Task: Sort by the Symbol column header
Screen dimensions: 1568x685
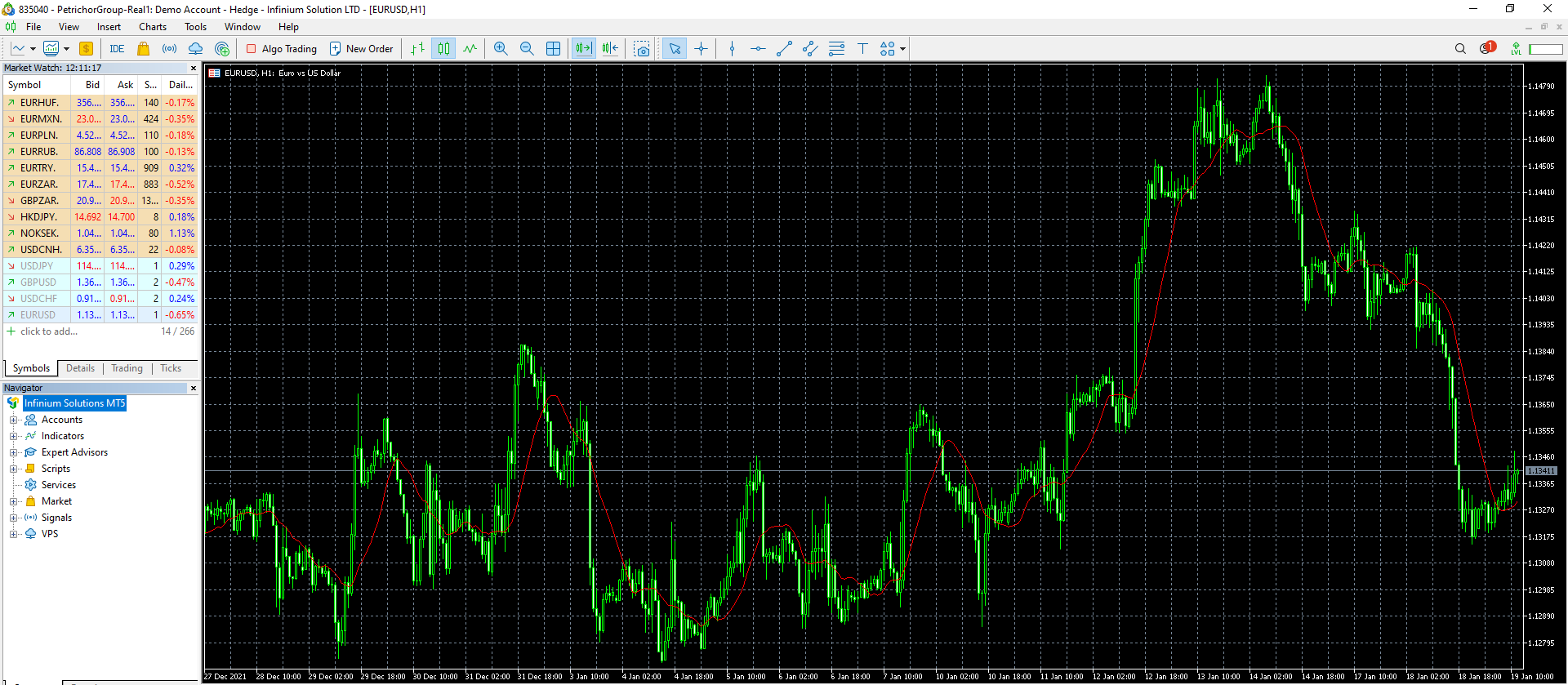Action: [37, 85]
